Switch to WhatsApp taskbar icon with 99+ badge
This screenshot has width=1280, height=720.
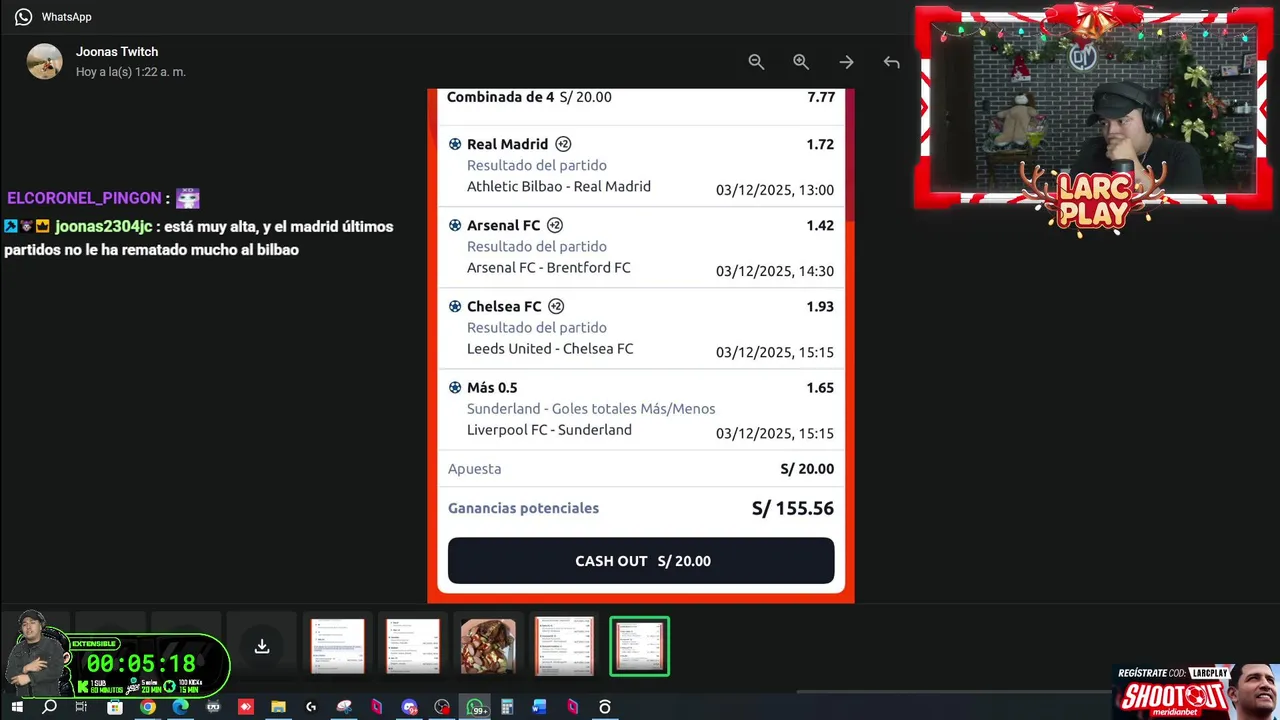(x=476, y=707)
